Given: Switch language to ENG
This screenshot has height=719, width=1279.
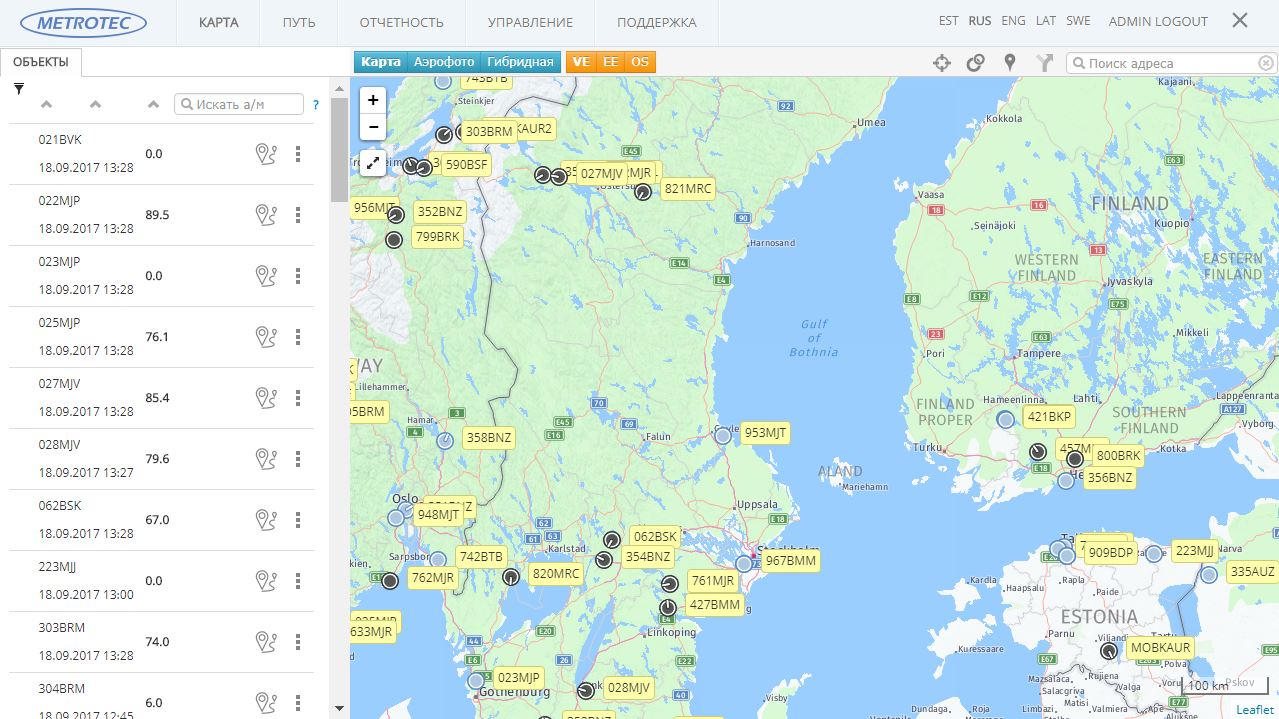Looking at the screenshot, I should (x=1013, y=21).
